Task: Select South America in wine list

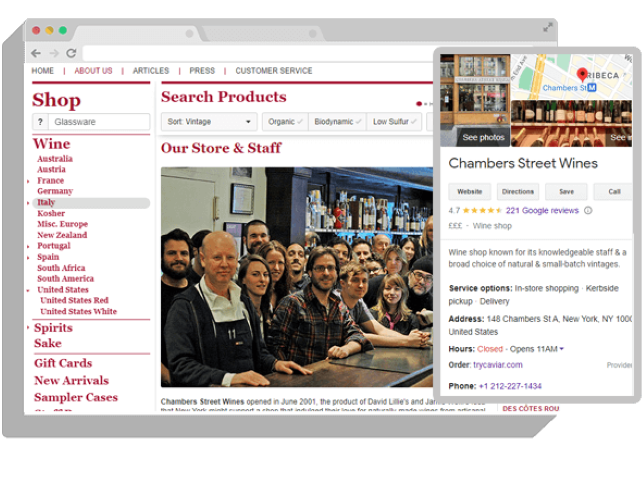Action: coord(65,279)
